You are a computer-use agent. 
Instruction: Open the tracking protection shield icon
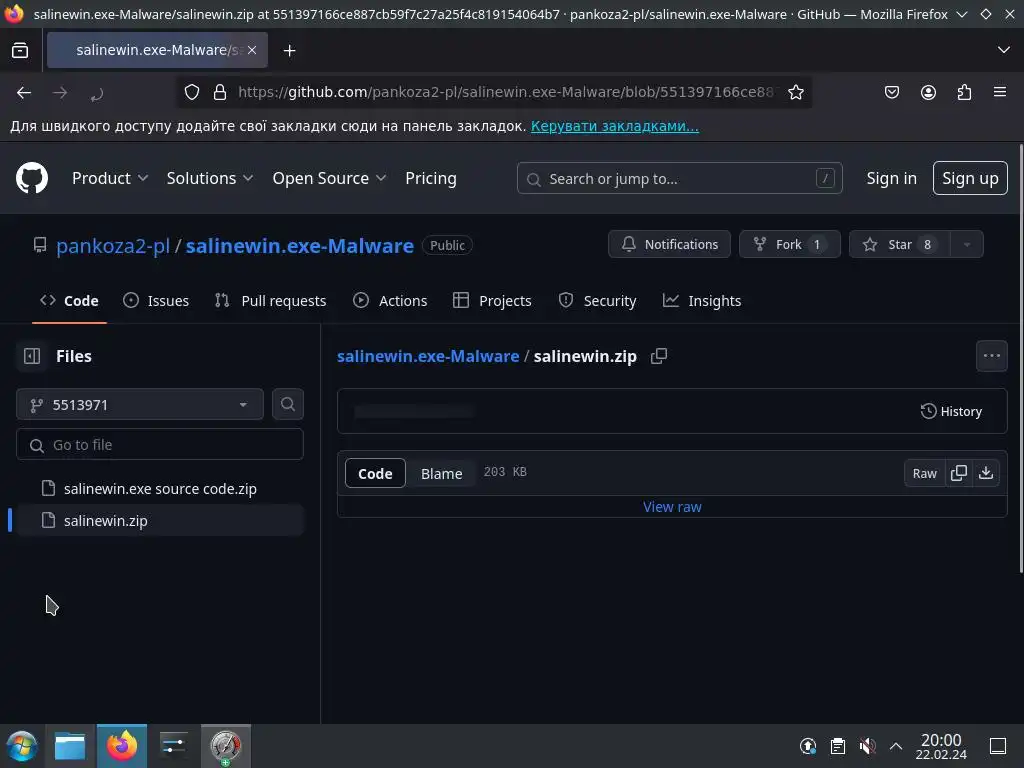pyautogui.click(x=191, y=92)
